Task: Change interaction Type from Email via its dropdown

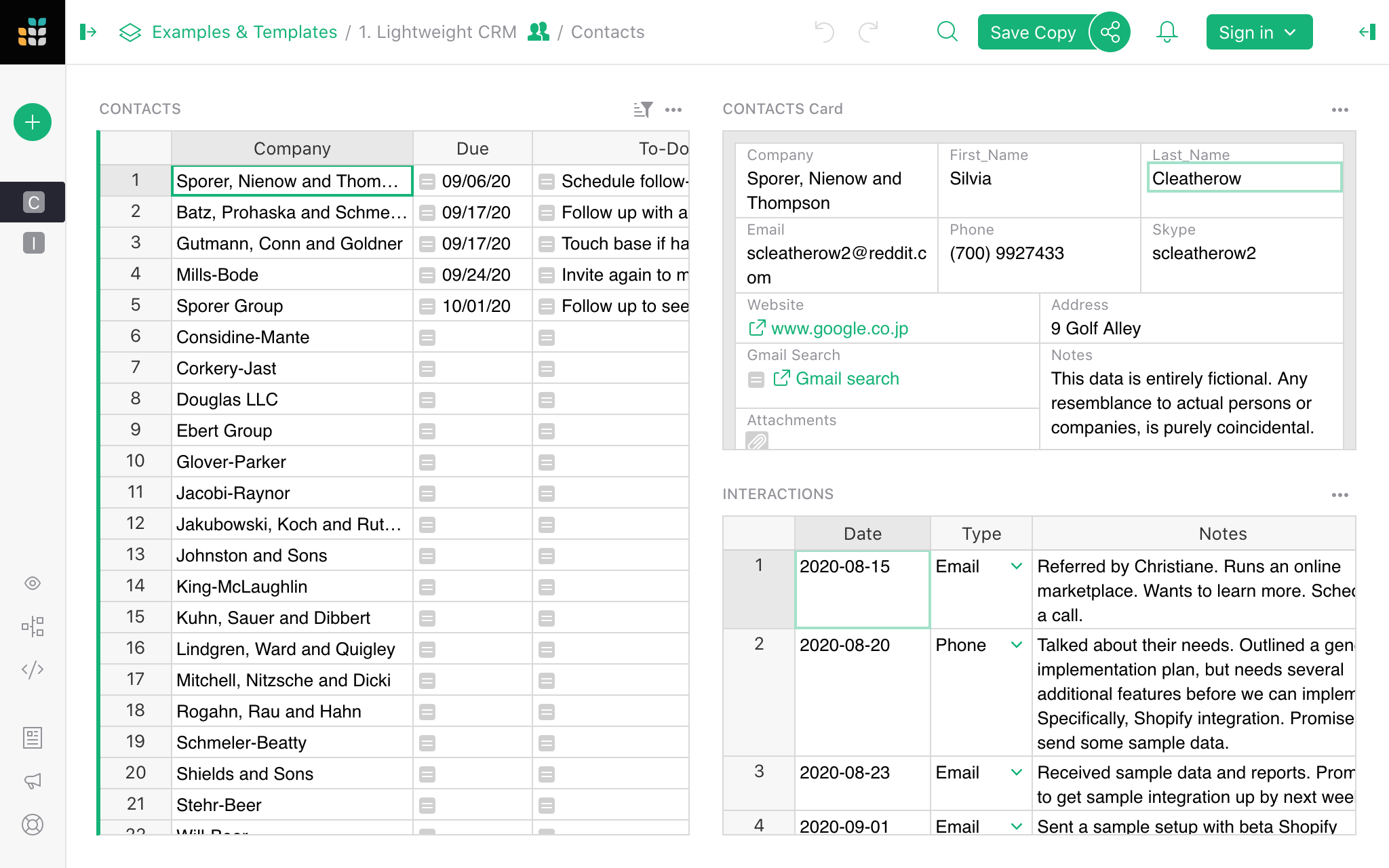Action: click(x=1016, y=566)
